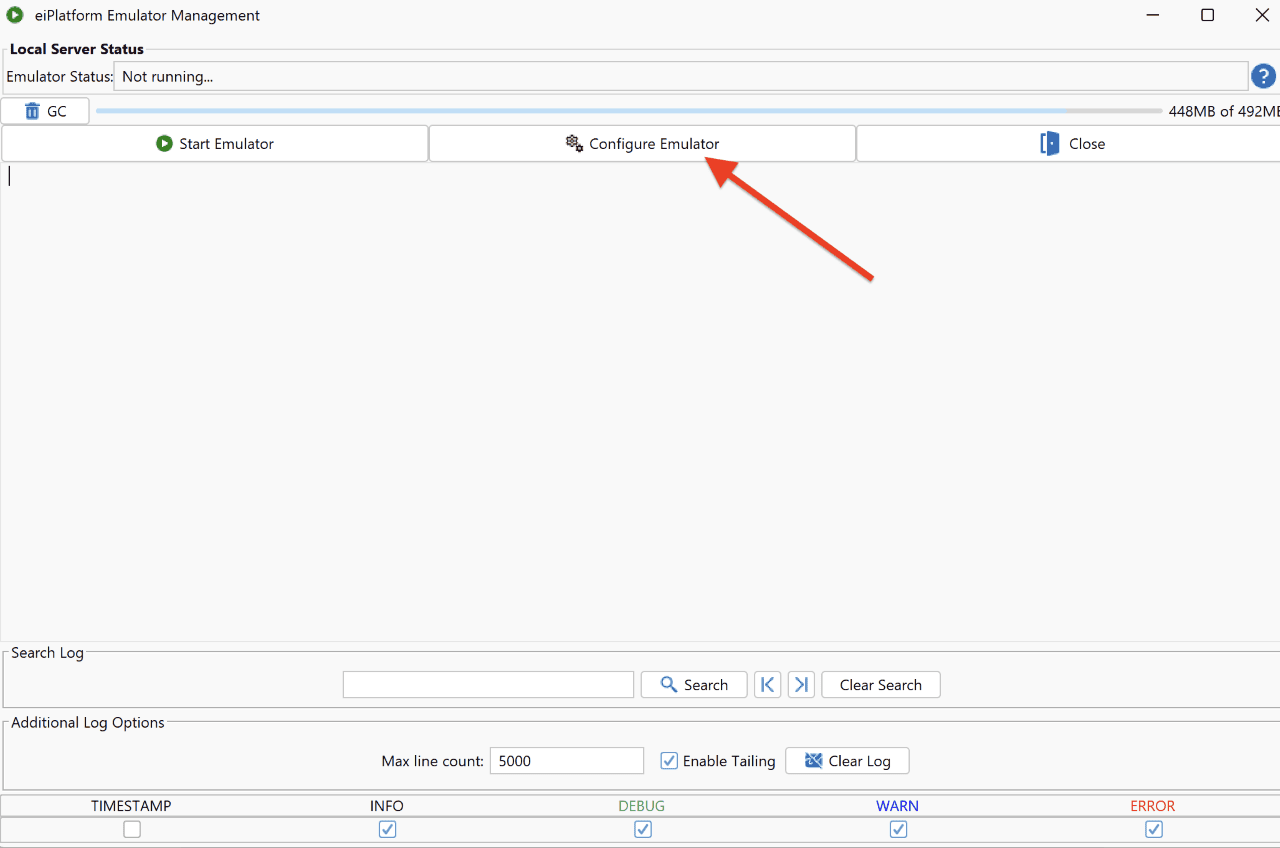Toggle the Enable Tailing checkbox
This screenshot has height=848, width=1280.
tap(670, 761)
